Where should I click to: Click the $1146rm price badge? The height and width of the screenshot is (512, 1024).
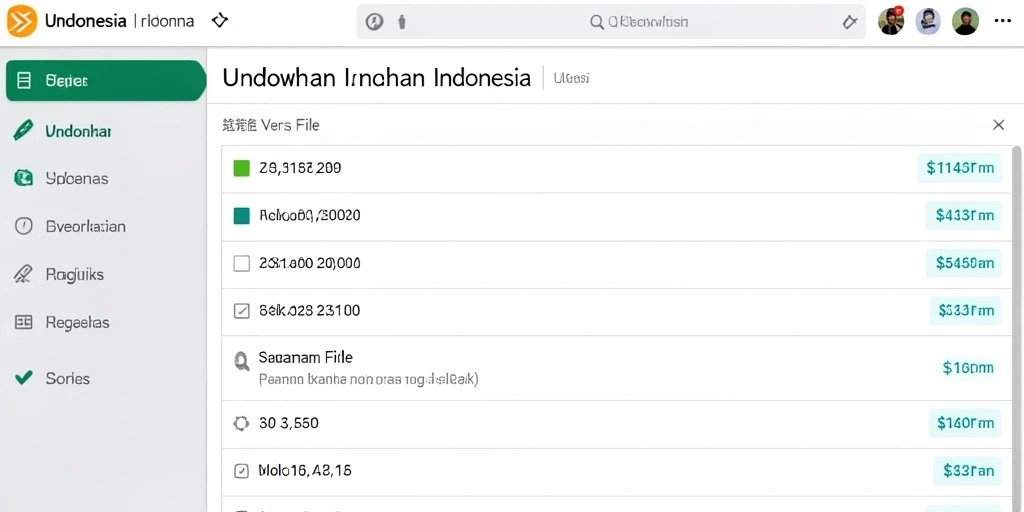click(959, 168)
